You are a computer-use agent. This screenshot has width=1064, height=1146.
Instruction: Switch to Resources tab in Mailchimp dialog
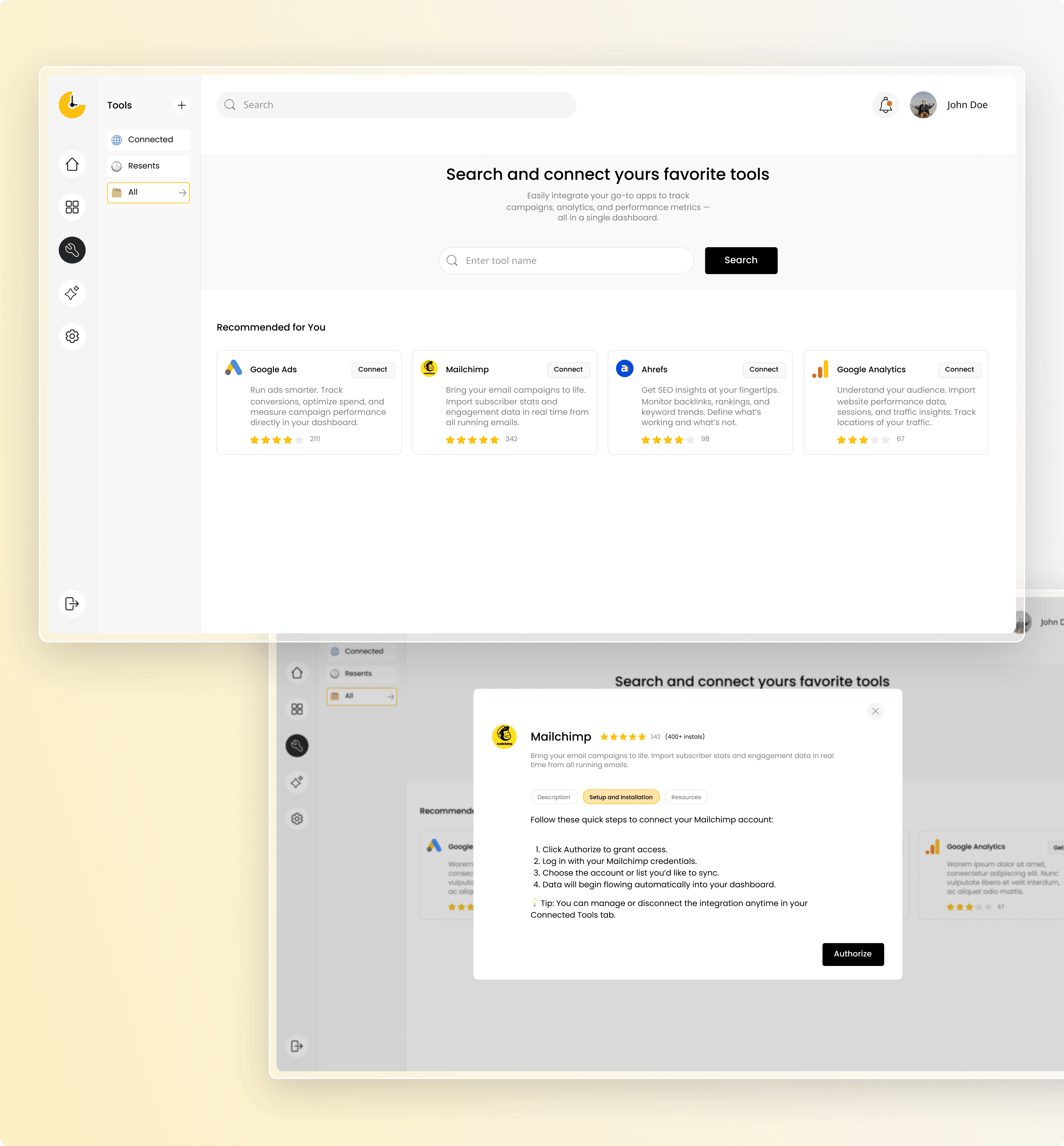point(686,797)
